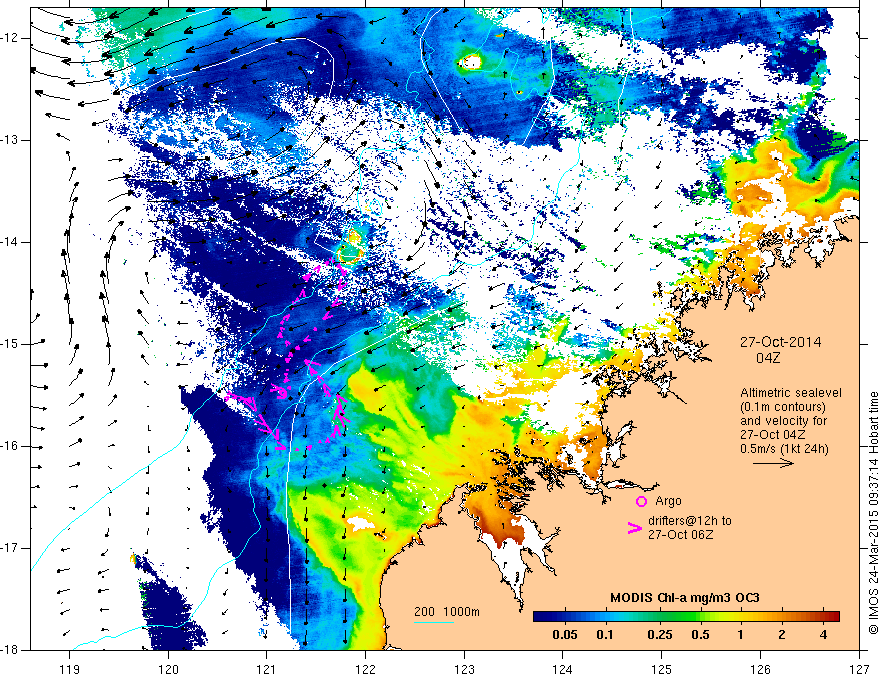
Task: Click the 'Altimetric sealevel' caption line
Action: tap(791, 393)
